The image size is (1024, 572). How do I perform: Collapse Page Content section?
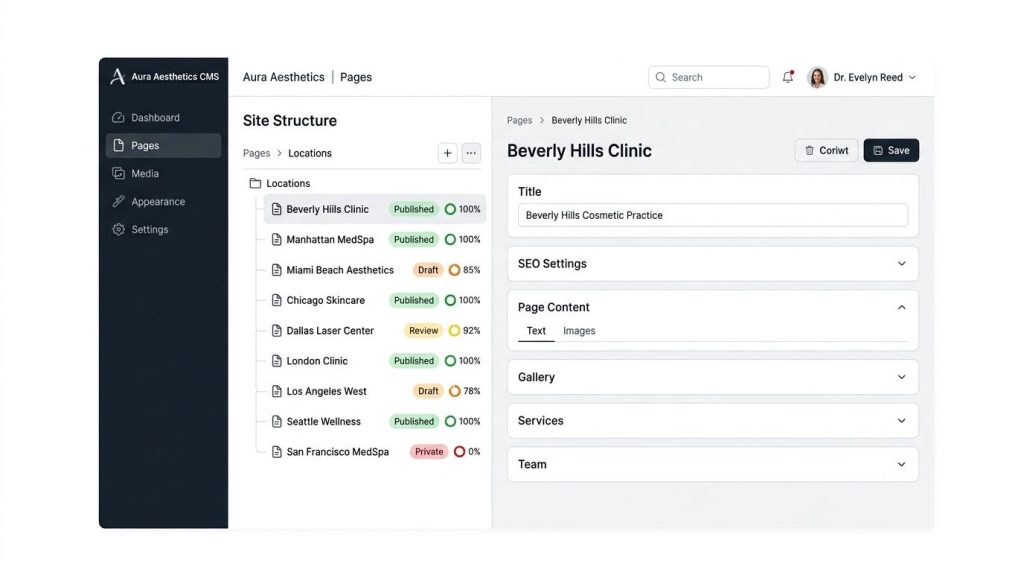tap(901, 308)
